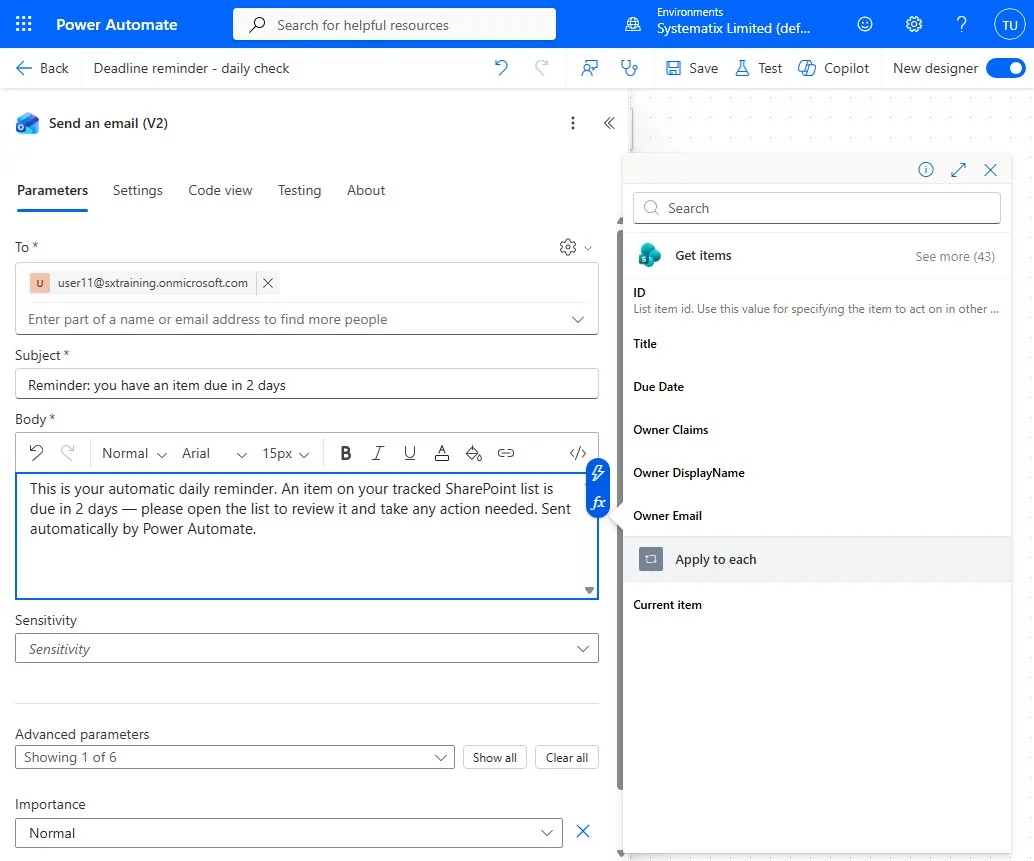The width and height of the screenshot is (1034, 861).
Task: Switch to the Testing tab
Action: (299, 191)
